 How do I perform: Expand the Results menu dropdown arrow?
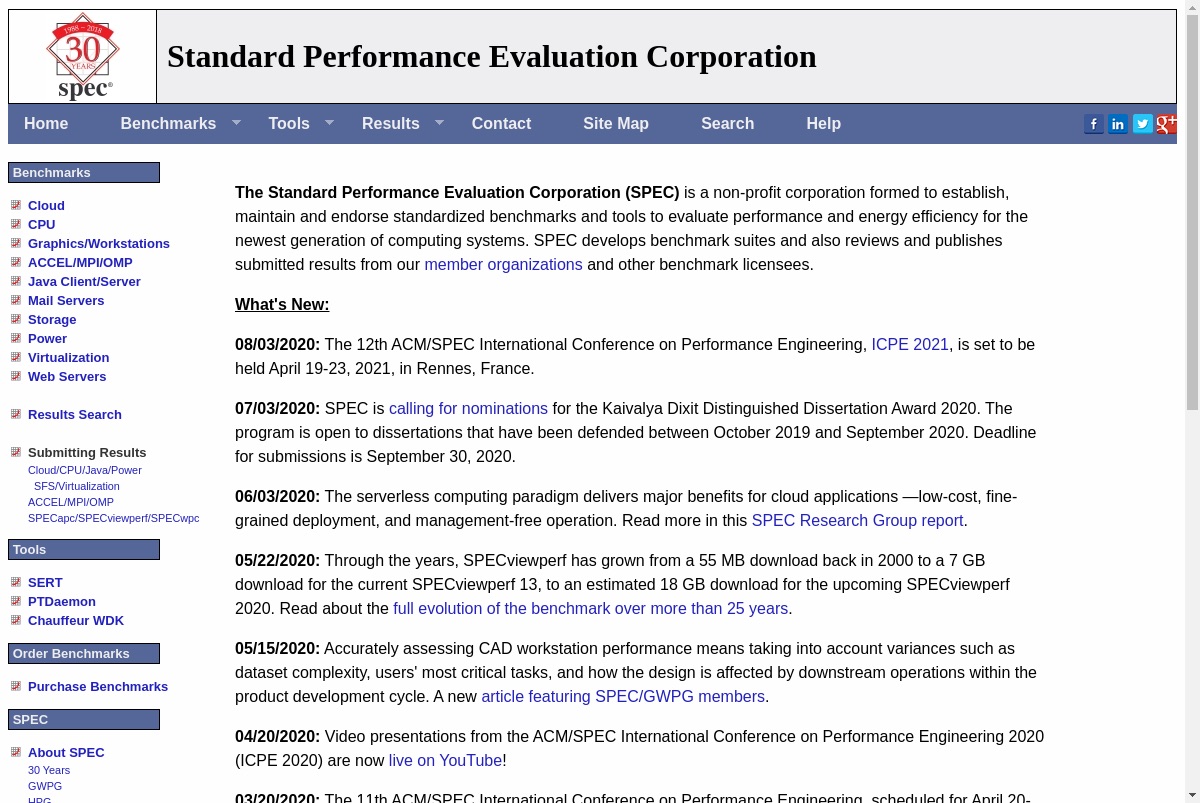click(439, 123)
